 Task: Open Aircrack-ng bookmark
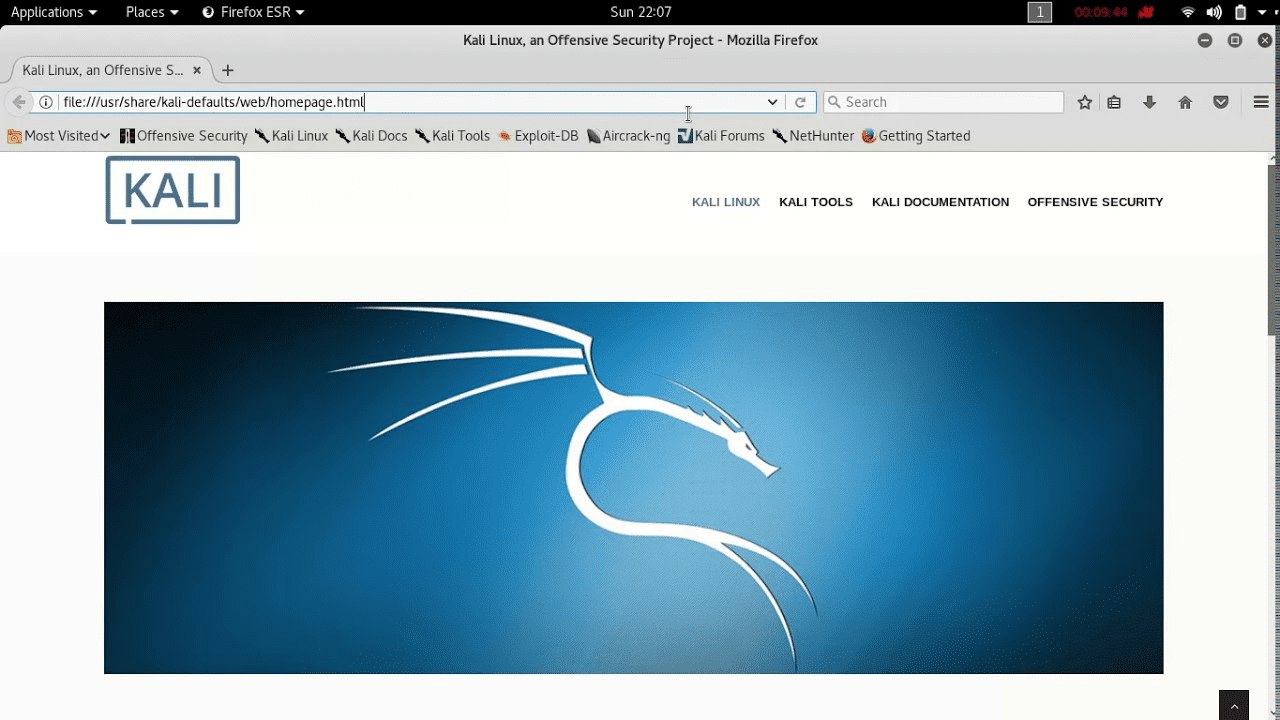click(628, 136)
